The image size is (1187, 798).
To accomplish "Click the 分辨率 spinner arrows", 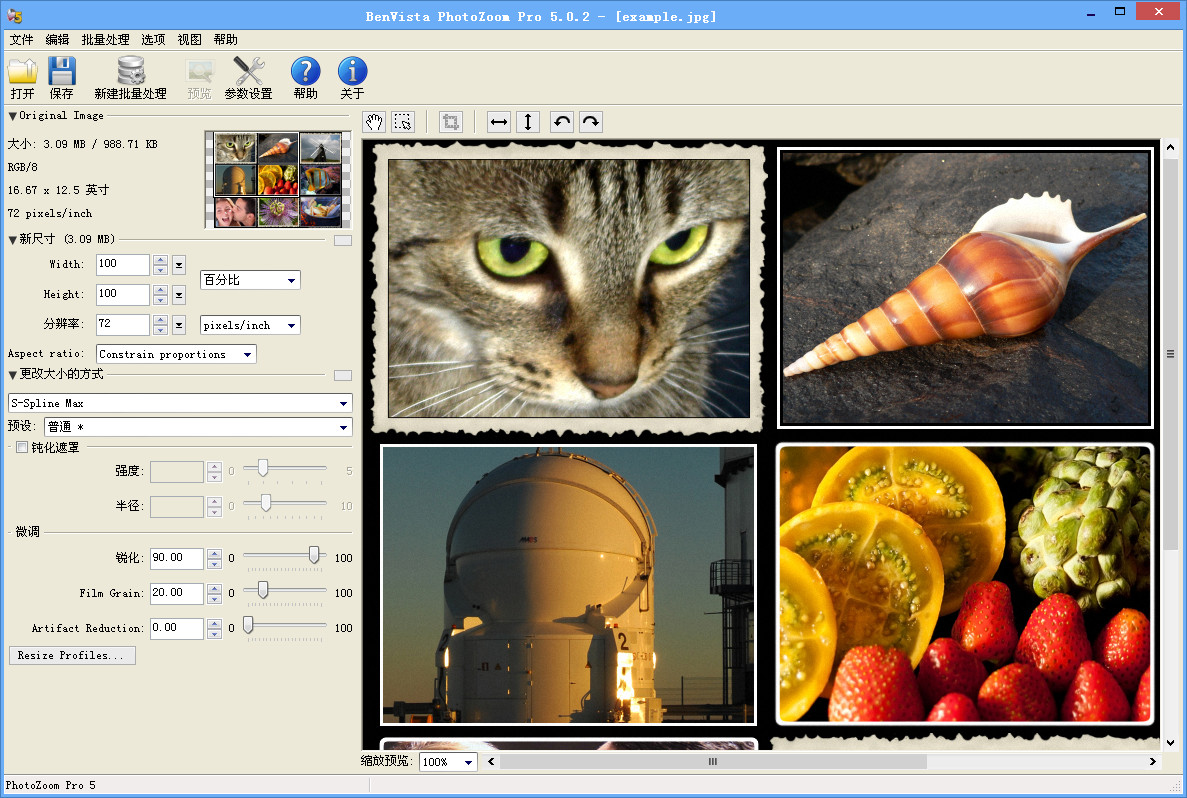I will coord(160,325).
